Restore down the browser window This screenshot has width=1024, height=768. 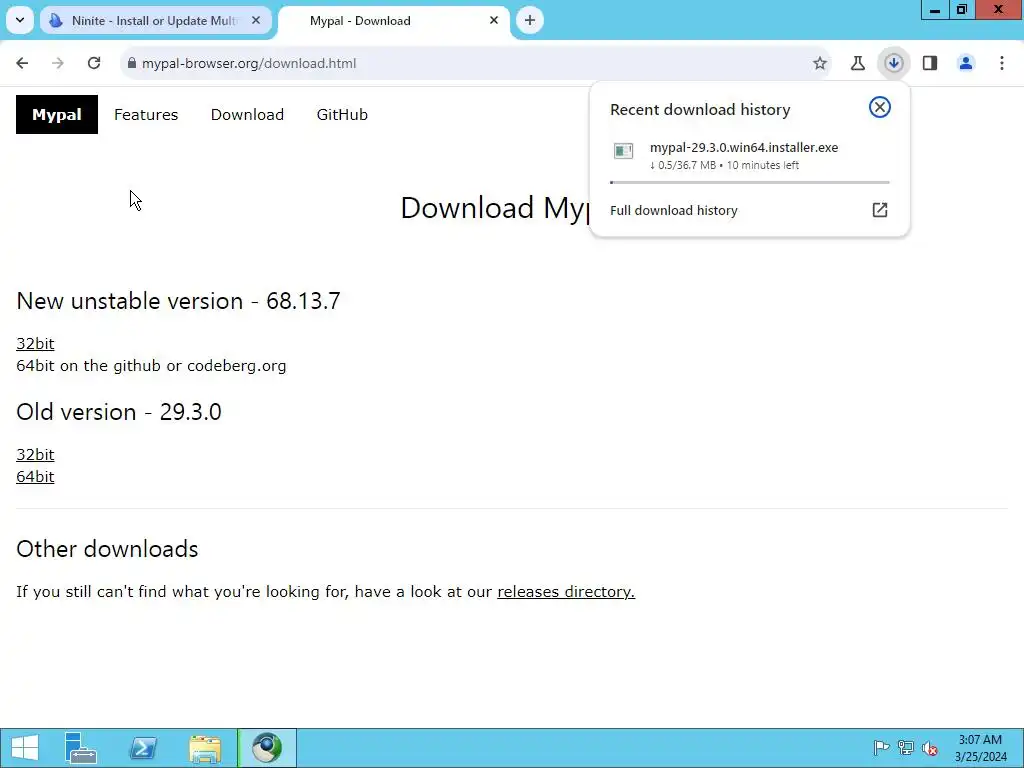[x=961, y=10]
